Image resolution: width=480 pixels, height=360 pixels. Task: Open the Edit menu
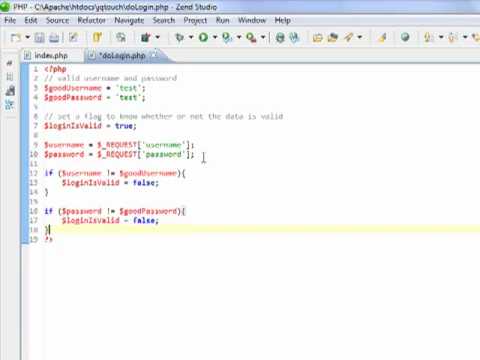31,20
